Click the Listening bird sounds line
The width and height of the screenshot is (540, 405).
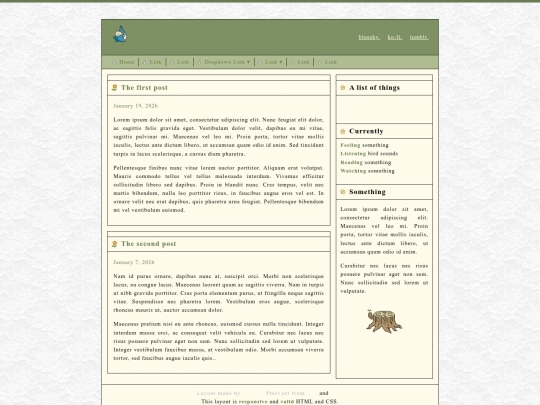click(369, 154)
